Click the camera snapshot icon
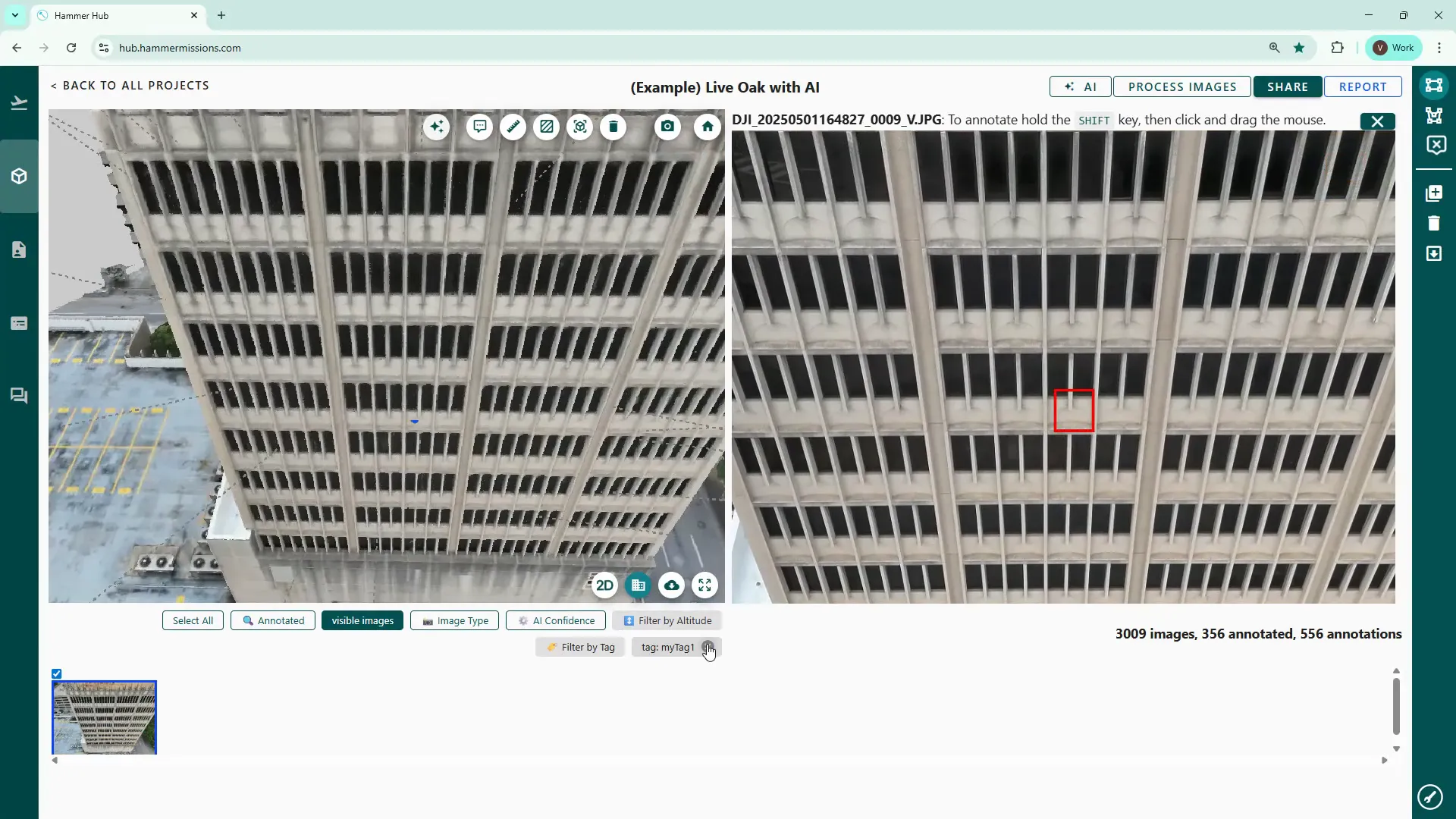 [667, 127]
